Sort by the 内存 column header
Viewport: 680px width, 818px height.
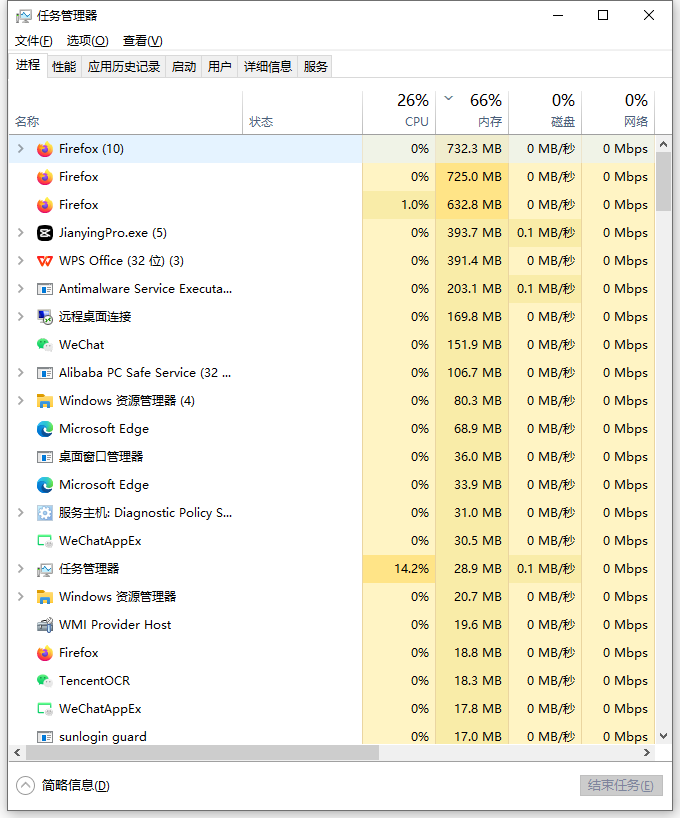(472, 111)
